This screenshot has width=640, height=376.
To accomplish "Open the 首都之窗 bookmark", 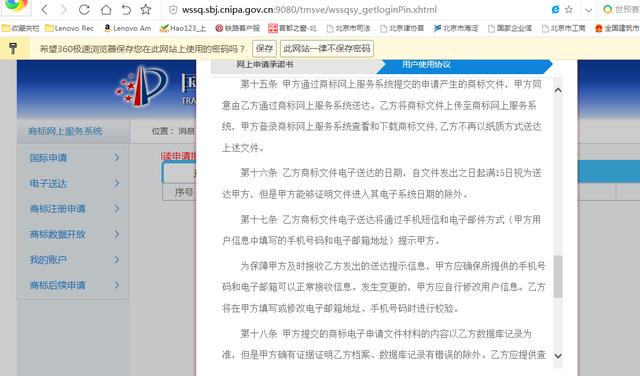I will pos(292,28).
